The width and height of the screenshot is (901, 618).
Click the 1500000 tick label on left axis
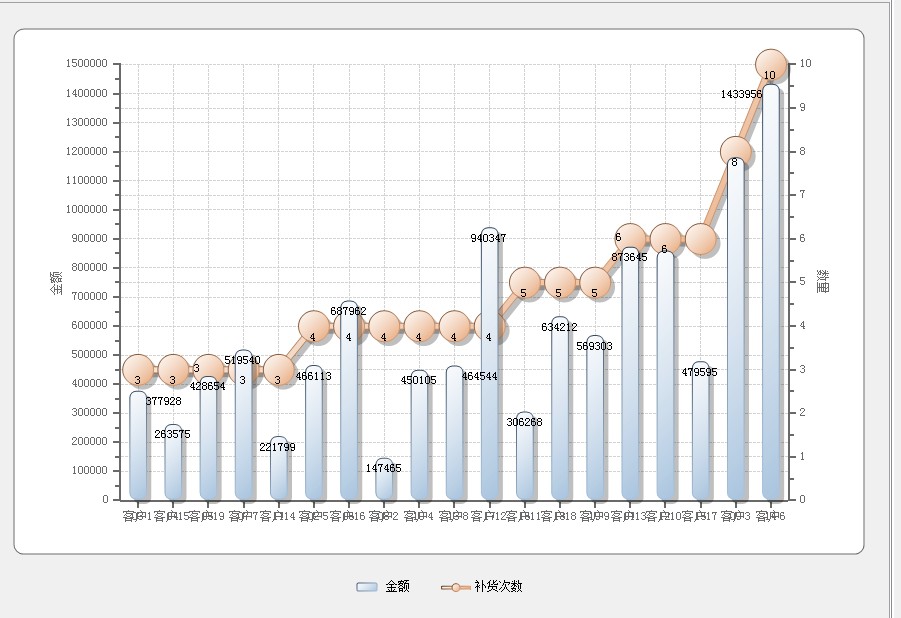(x=86, y=64)
